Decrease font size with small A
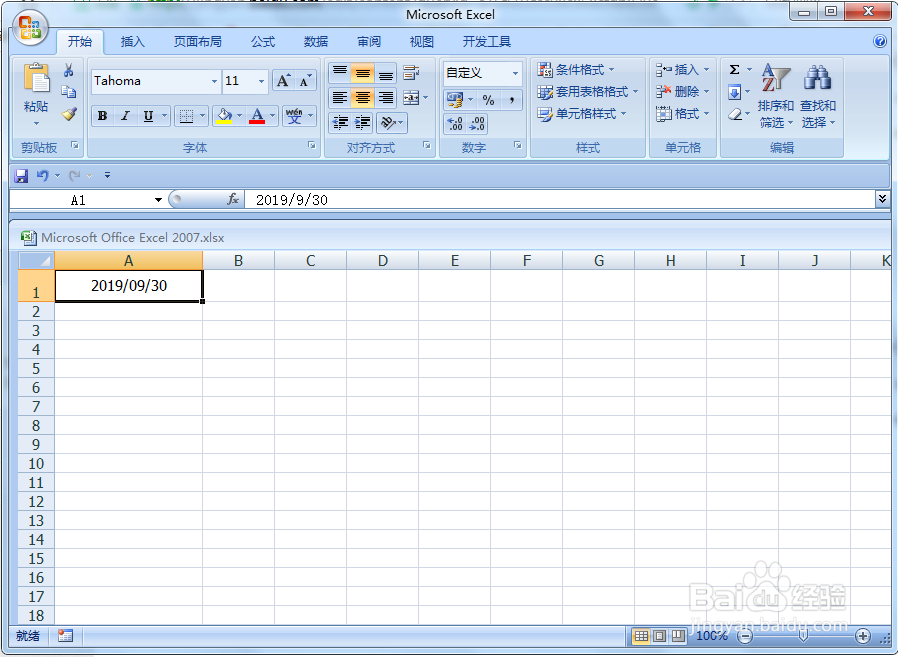The image size is (898, 657). (x=305, y=81)
